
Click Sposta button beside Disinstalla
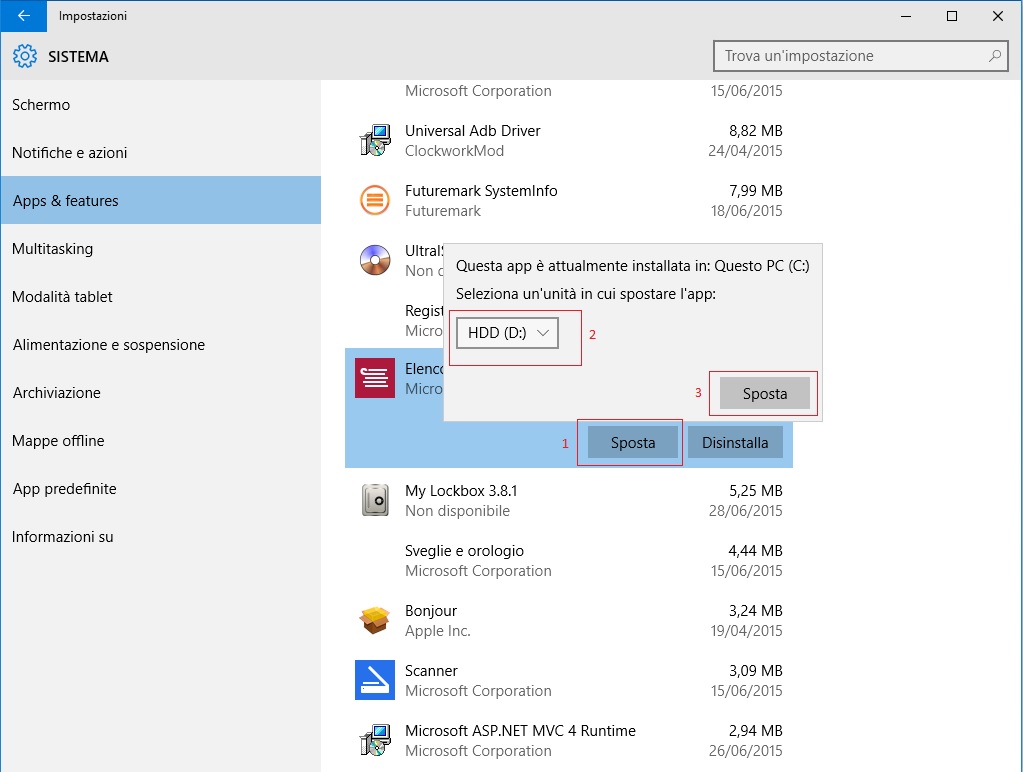[x=633, y=443]
